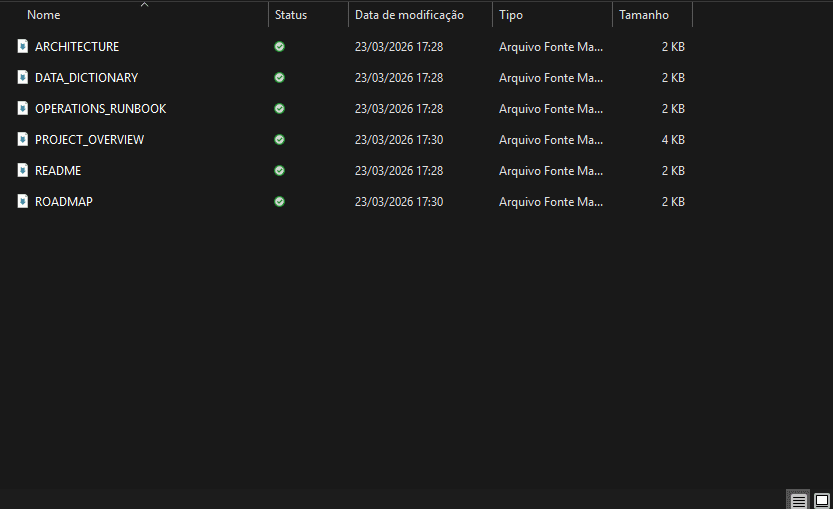The height and width of the screenshot is (509, 833).
Task: Sort files by the Nome column
Action: click(44, 15)
